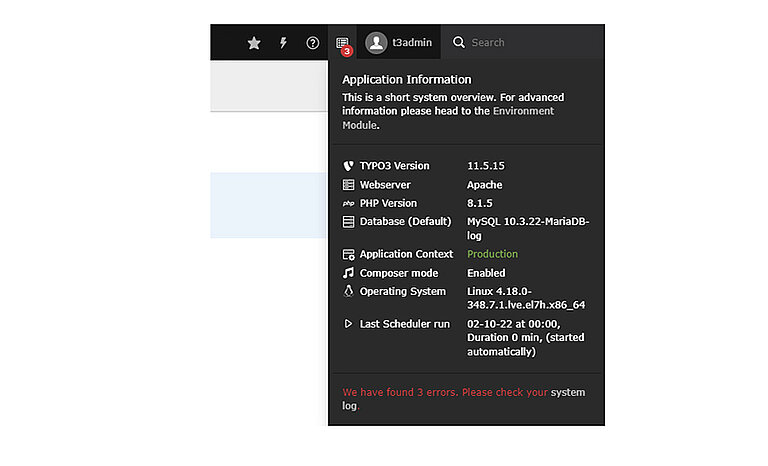
Task: Select the TYPO3 Version value 11.5.15
Action: (x=485, y=166)
